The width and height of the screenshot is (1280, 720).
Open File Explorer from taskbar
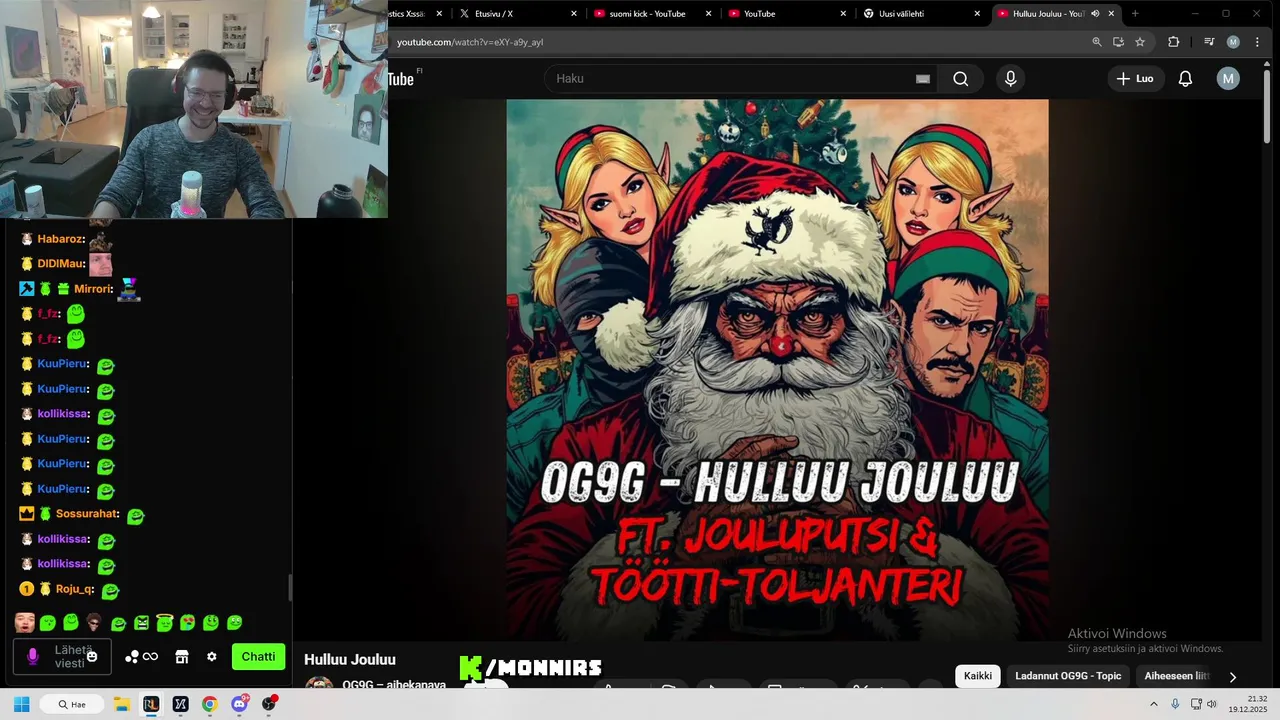121,704
